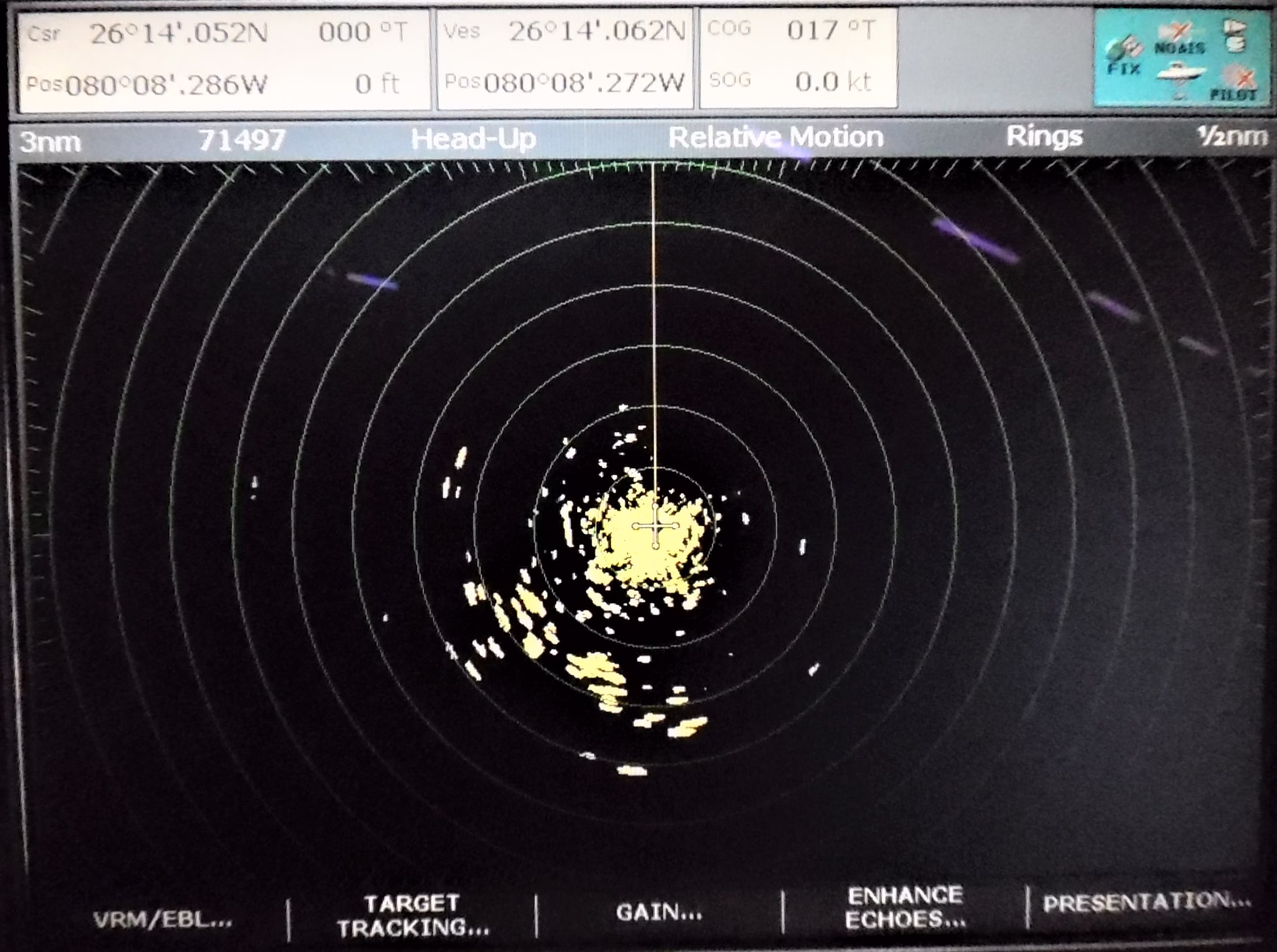Click the vessel position Ves data box
The height and width of the screenshot is (952, 1277).
click(x=564, y=59)
